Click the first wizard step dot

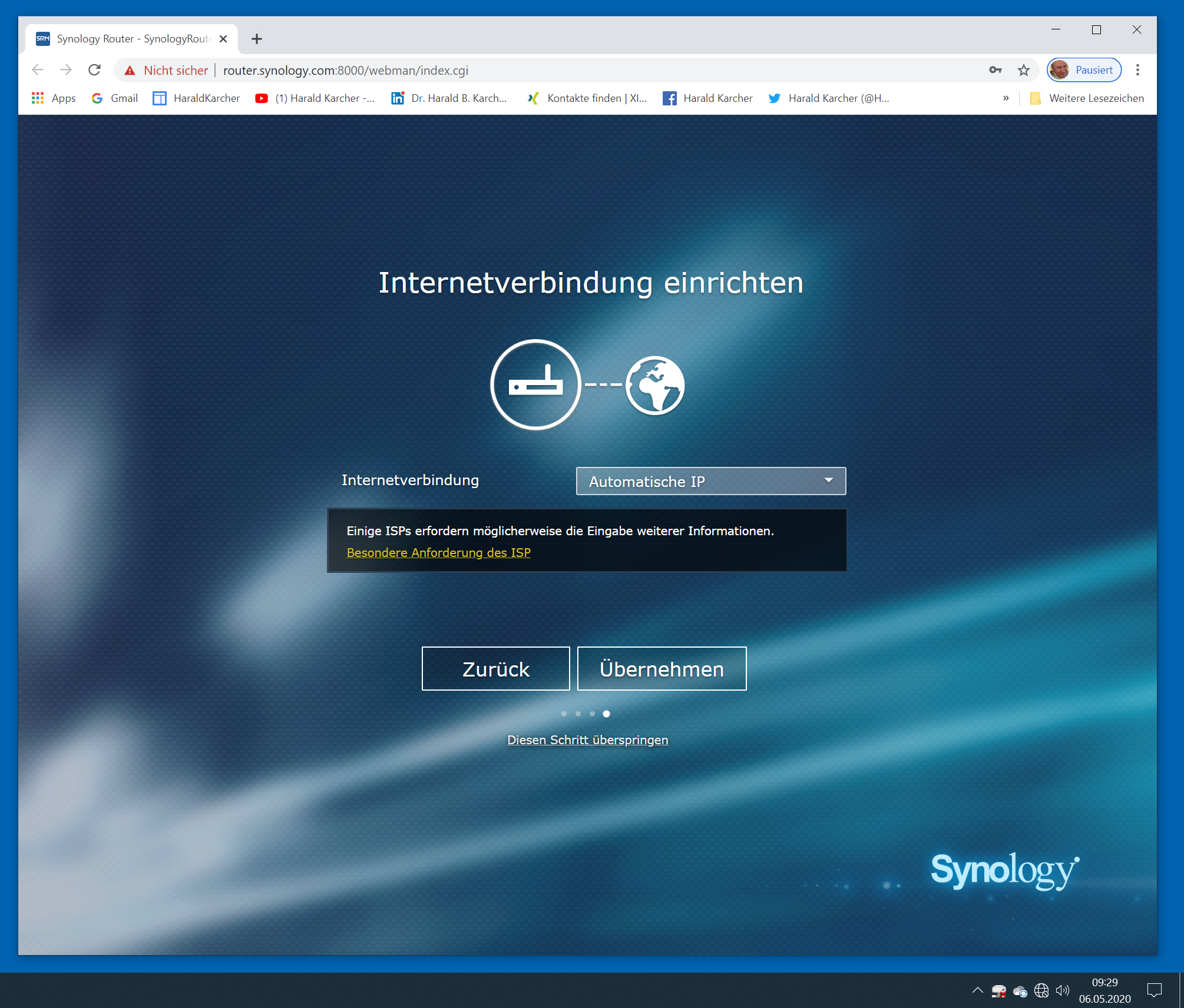pos(564,714)
